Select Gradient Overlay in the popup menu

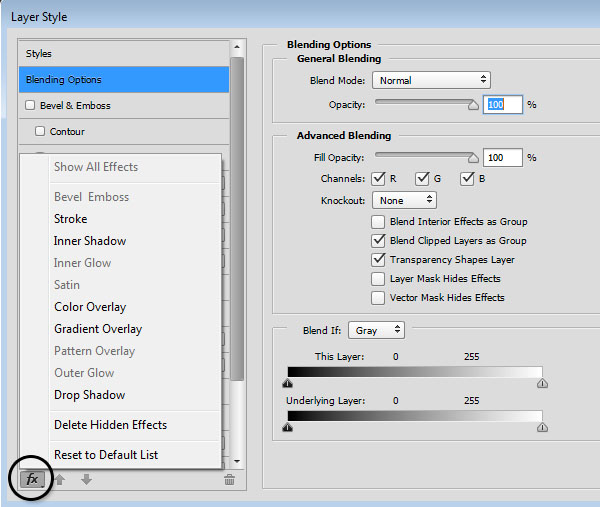(98, 329)
